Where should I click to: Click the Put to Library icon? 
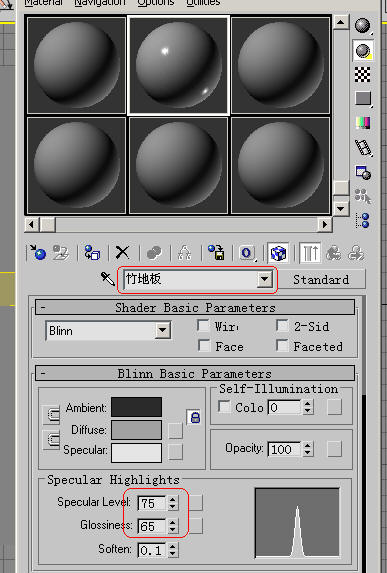[x=216, y=253]
